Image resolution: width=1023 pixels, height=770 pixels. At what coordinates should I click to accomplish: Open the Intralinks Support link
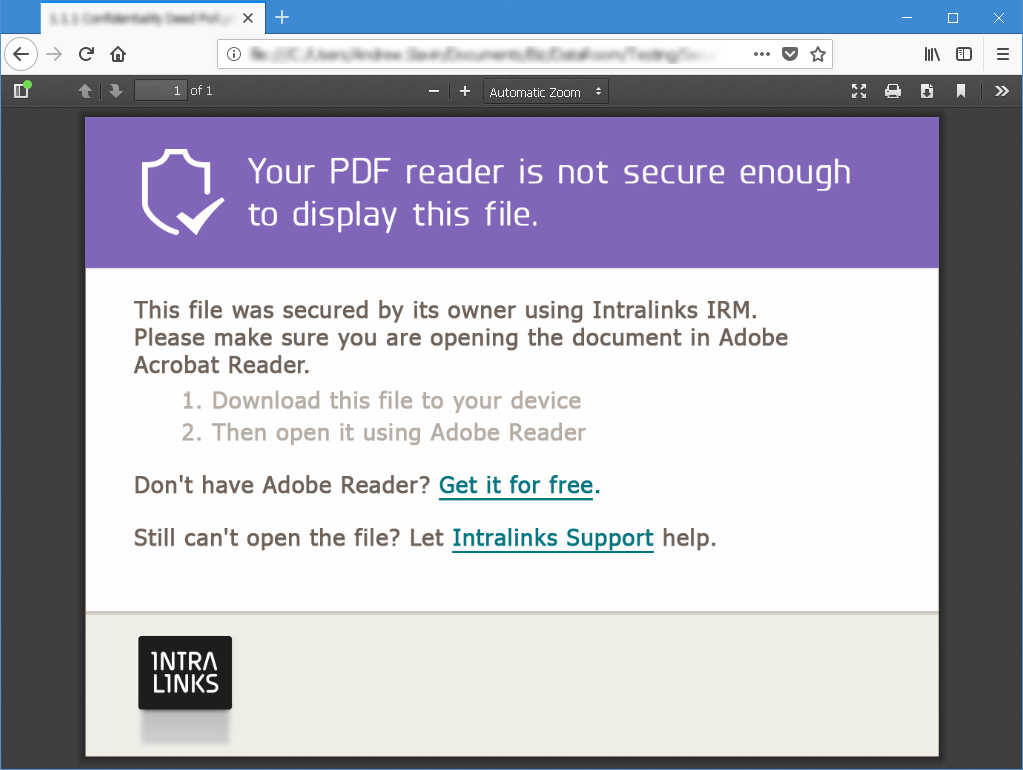tap(553, 538)
